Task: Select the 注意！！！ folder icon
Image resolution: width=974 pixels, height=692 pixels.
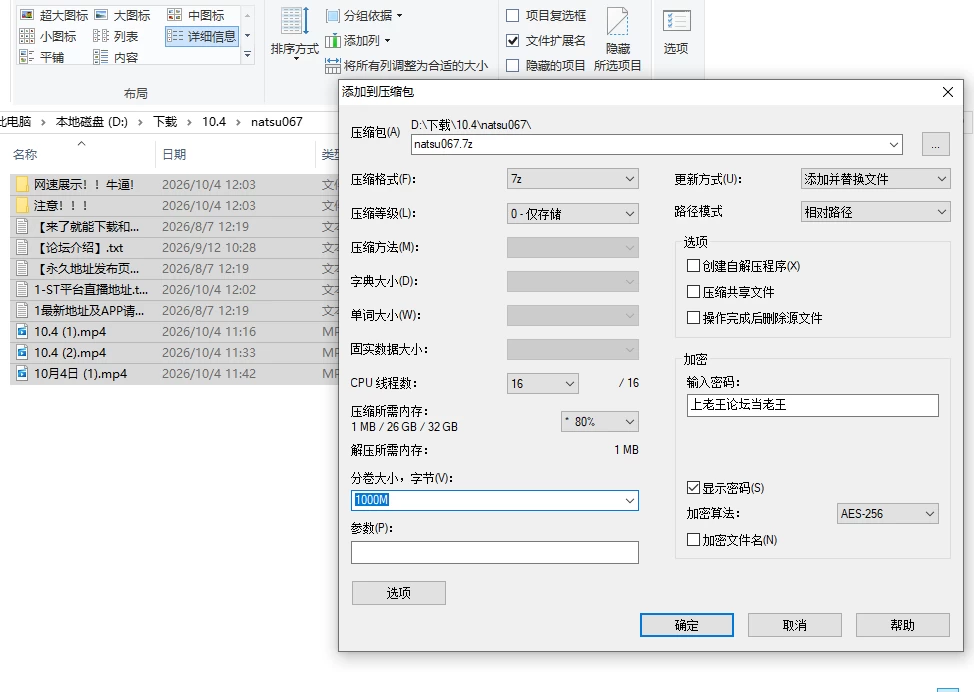Action: 22,206
